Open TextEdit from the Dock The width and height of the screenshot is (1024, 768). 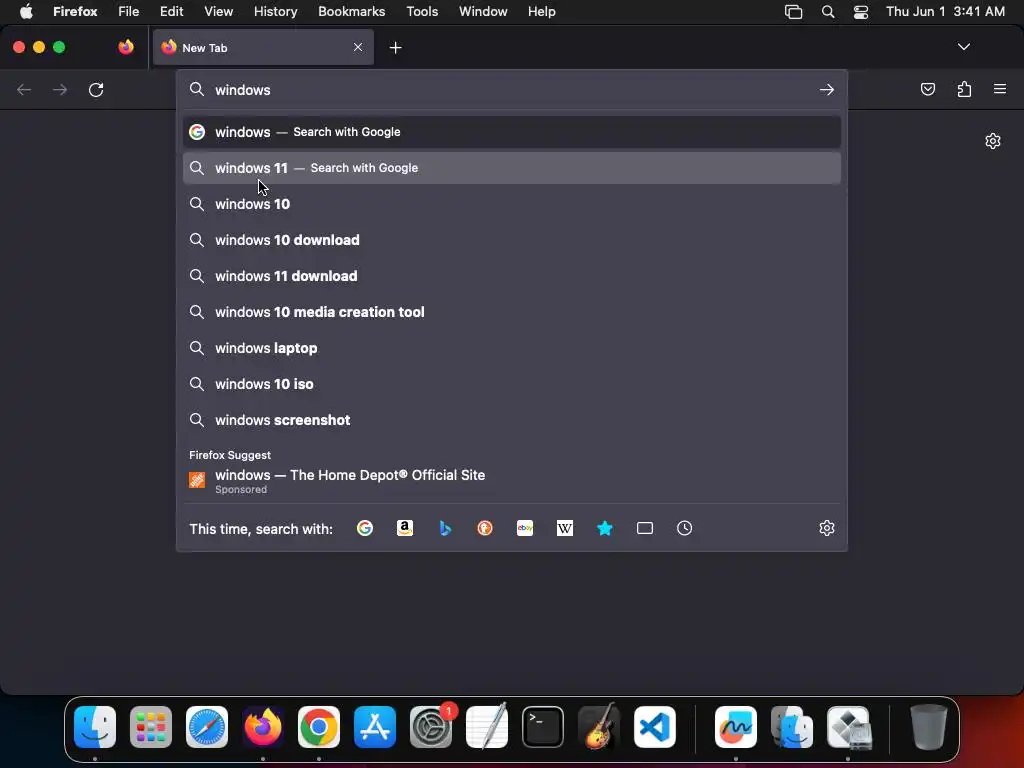487,727
